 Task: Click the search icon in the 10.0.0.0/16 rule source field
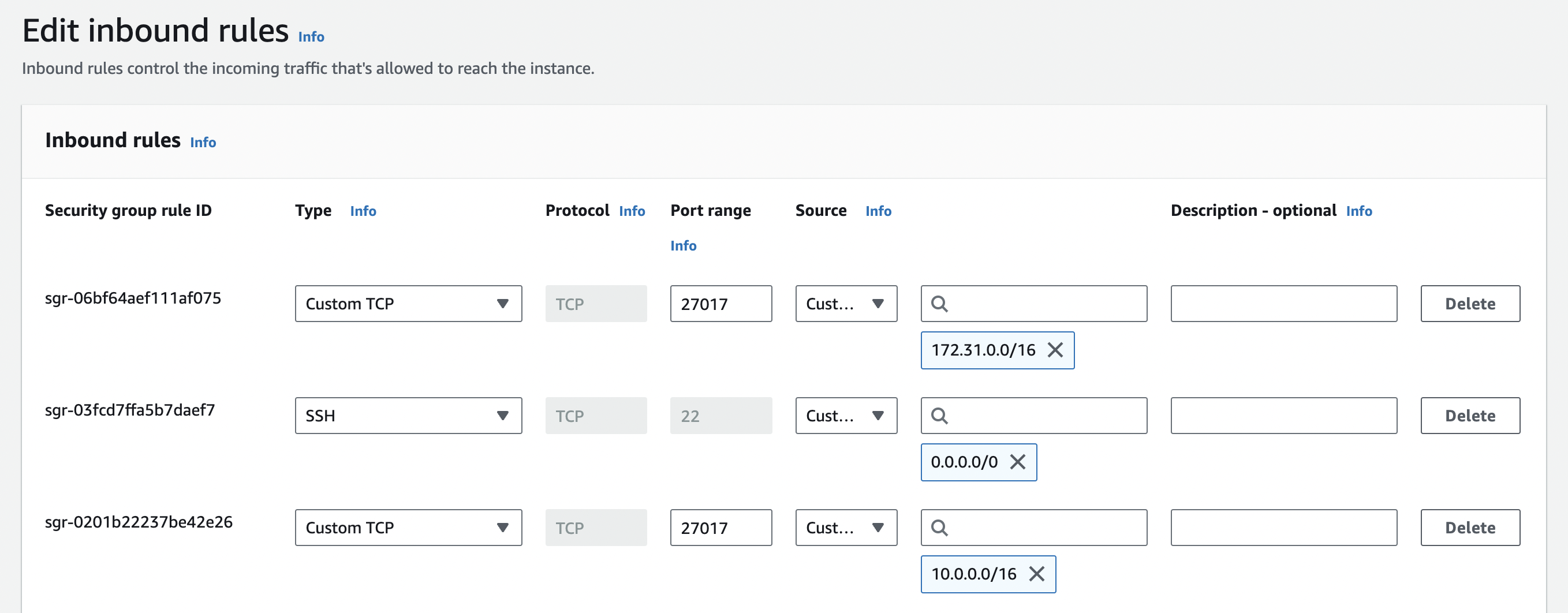click(x=939, y=528)
